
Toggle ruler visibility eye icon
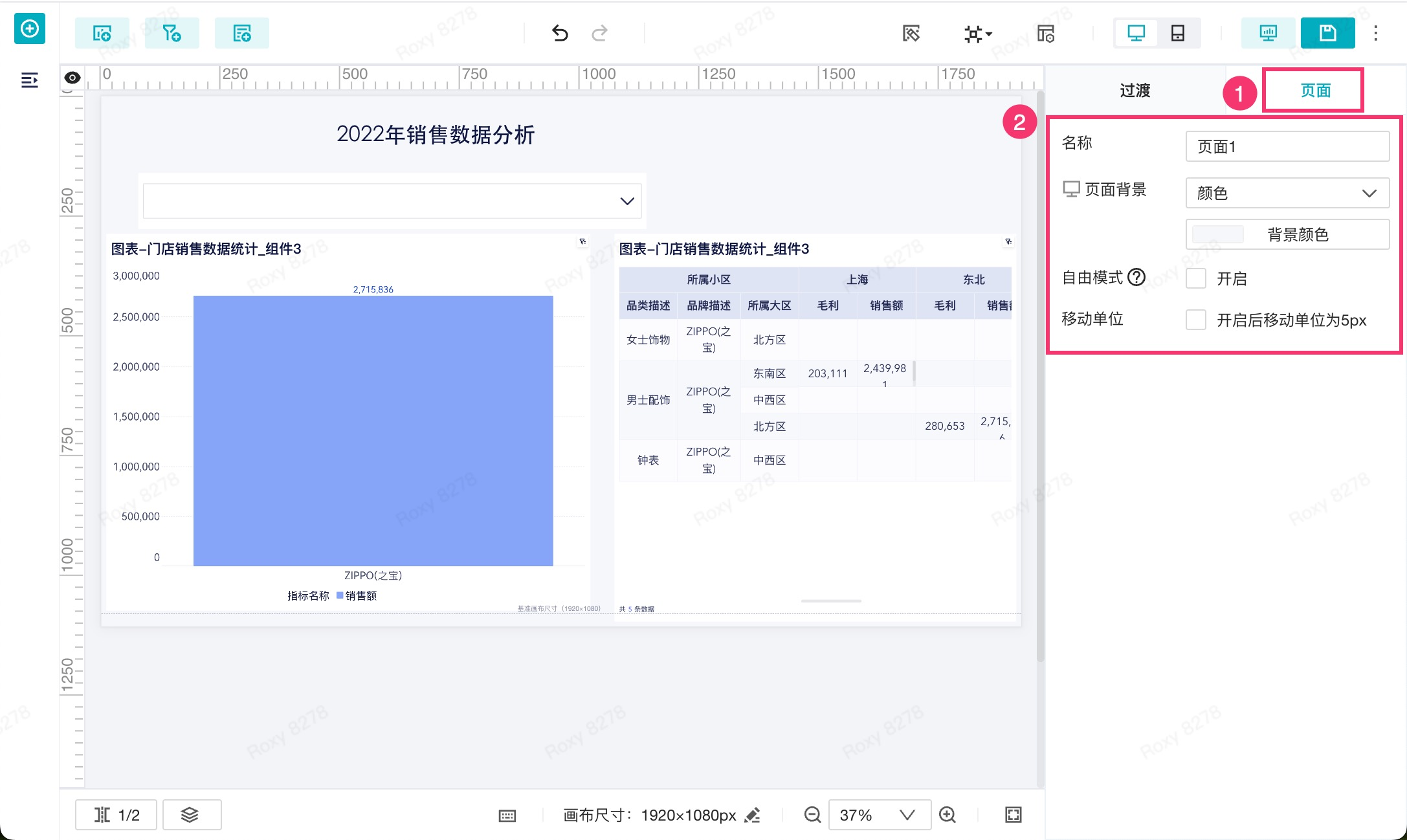tap(72, 78)
